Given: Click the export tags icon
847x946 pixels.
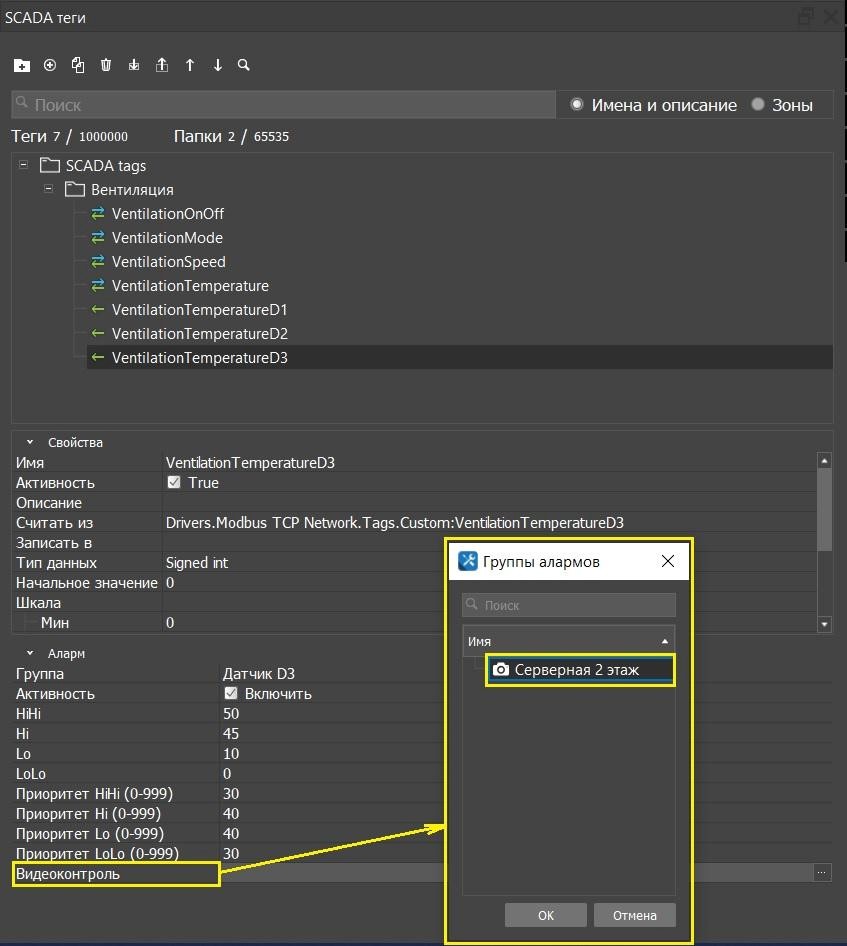Looking at the screenshot, I should 162,65.
